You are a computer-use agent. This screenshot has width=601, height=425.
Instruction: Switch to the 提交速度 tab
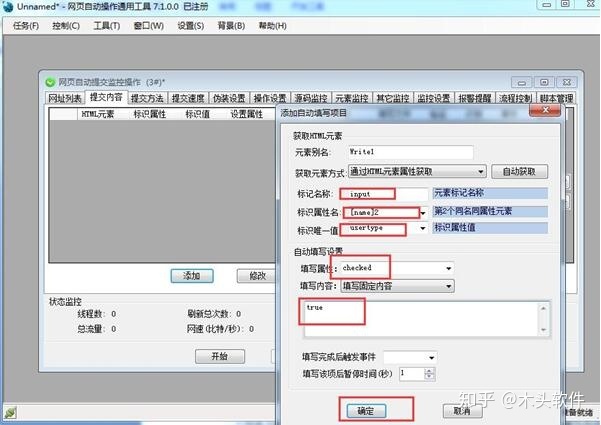(188, 98)
